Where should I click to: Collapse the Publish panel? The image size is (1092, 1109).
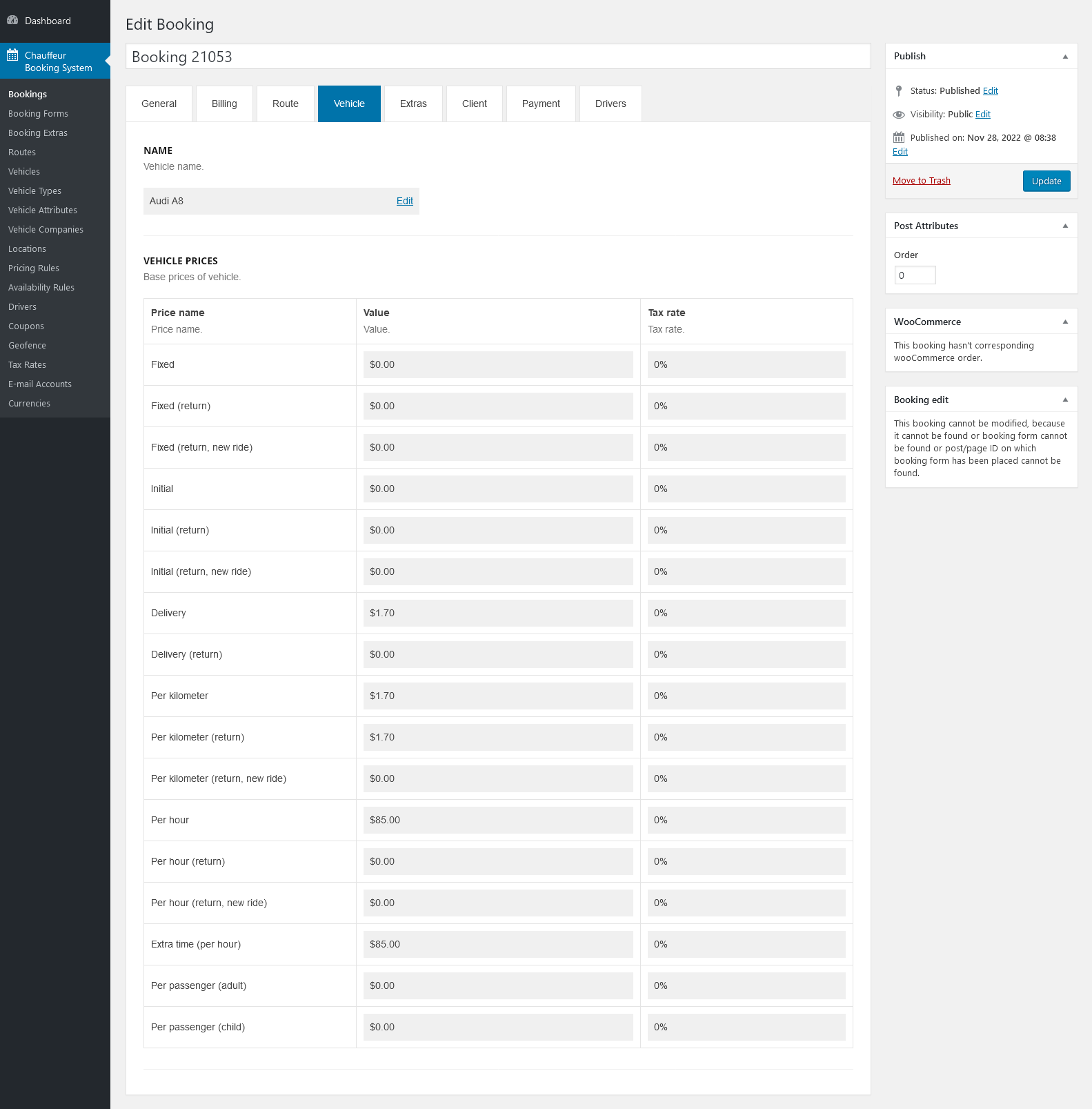click(1064, 57)
